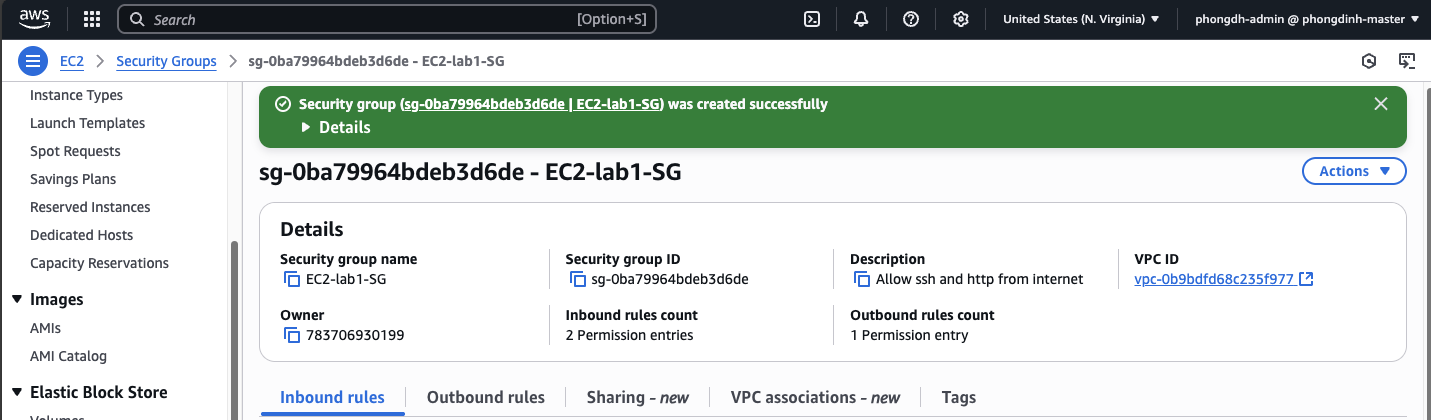Open the help question mark icon

point(911,19)
